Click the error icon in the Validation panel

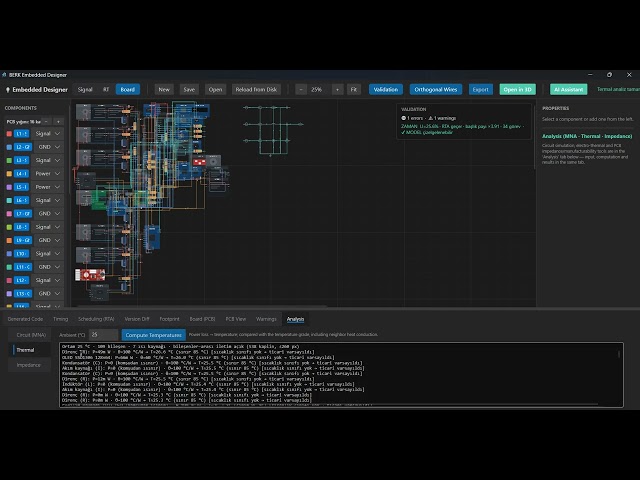(403, 118)
